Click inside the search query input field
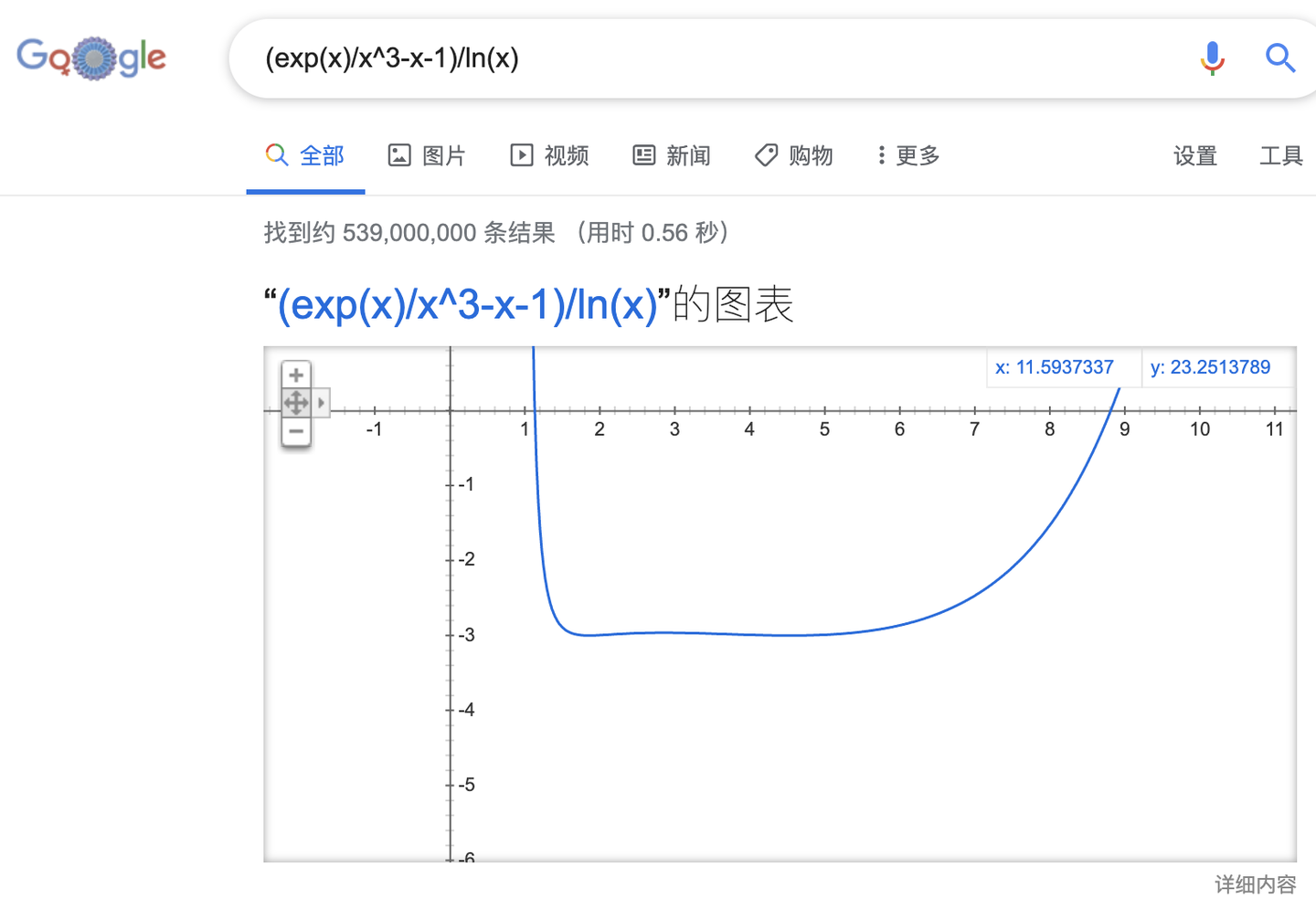This screenshot has width=1316, height=909. [x=640, y=58]
